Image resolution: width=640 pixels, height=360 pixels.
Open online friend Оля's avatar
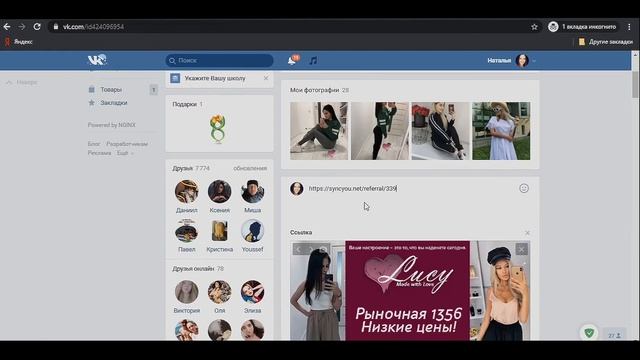click(219, 292)
